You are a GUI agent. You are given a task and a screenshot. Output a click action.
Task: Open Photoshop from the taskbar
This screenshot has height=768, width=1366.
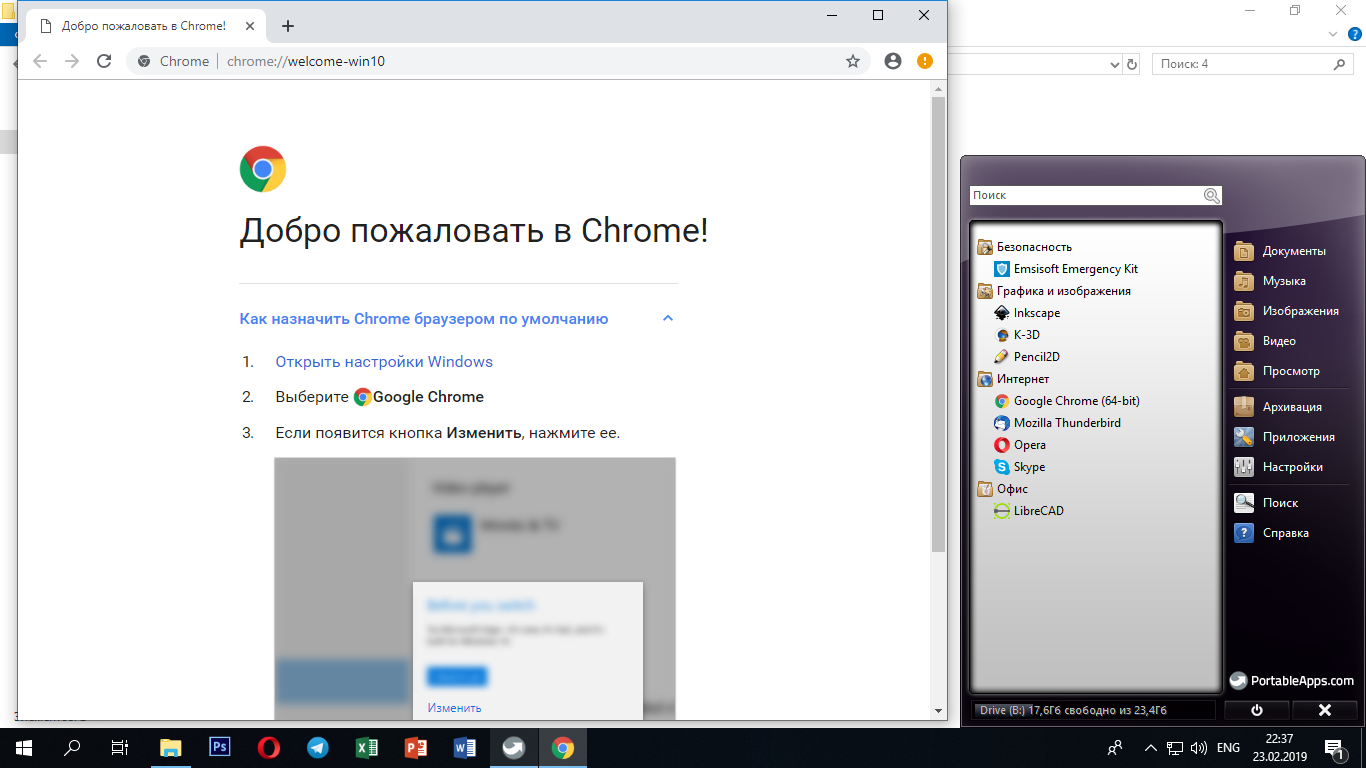tap(220, 747)
